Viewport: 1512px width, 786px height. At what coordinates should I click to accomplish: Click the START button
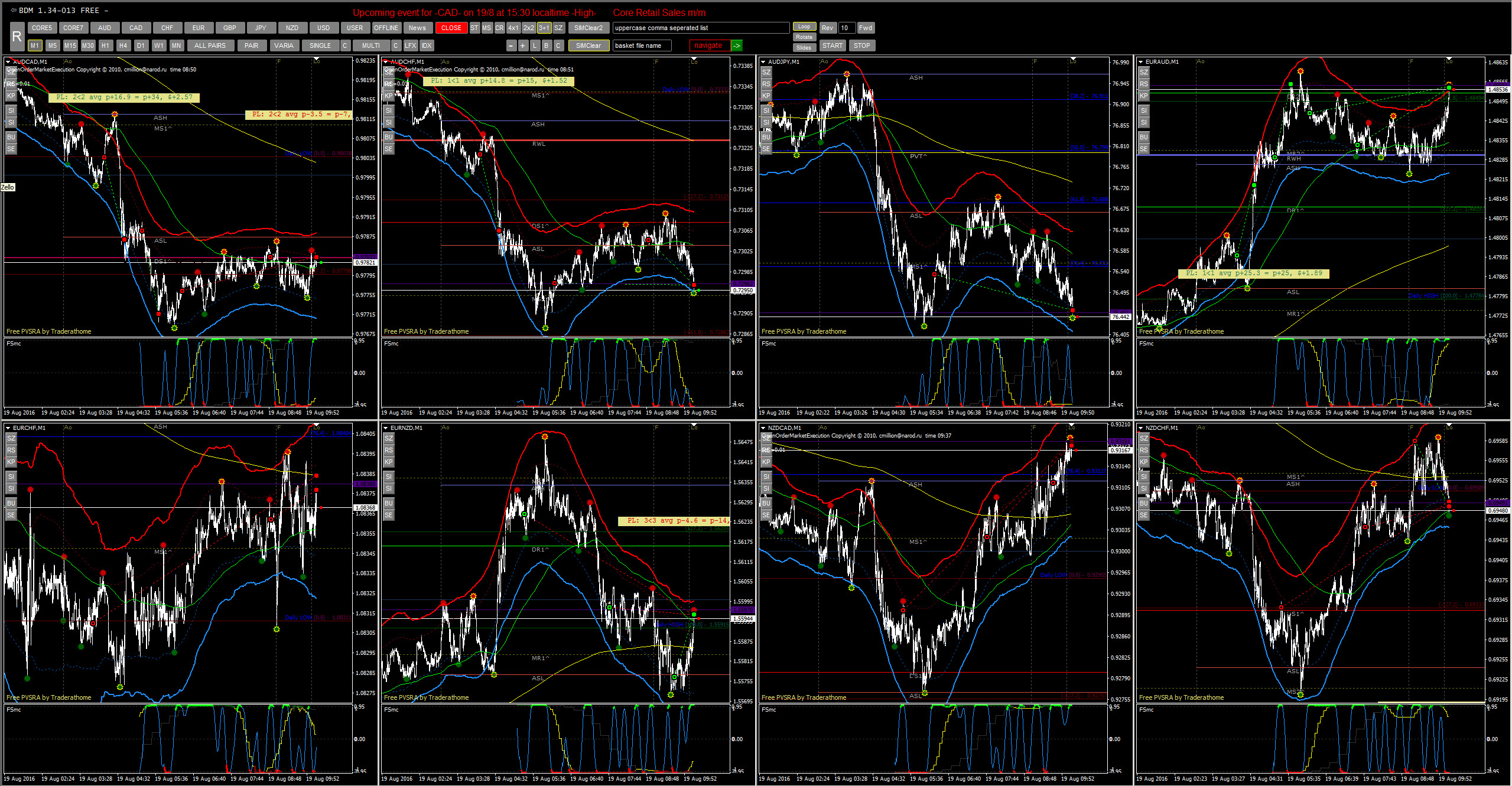coord(832,45)
